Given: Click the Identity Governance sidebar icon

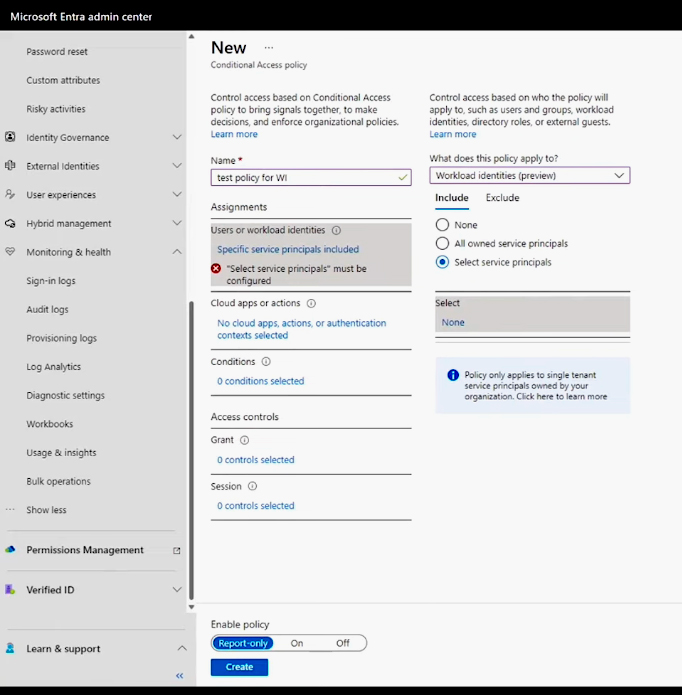Looking at the screenshot, I should (x=10, y=137).
